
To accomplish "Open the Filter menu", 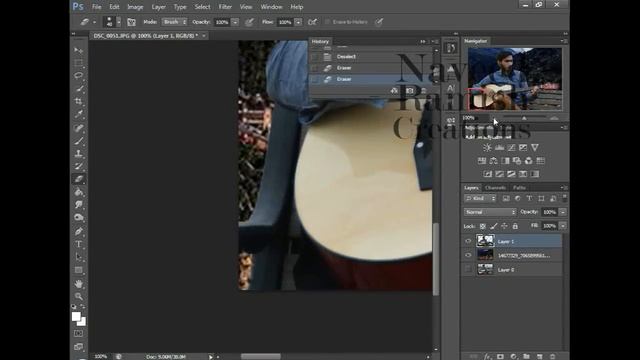I will pos(225,7).
